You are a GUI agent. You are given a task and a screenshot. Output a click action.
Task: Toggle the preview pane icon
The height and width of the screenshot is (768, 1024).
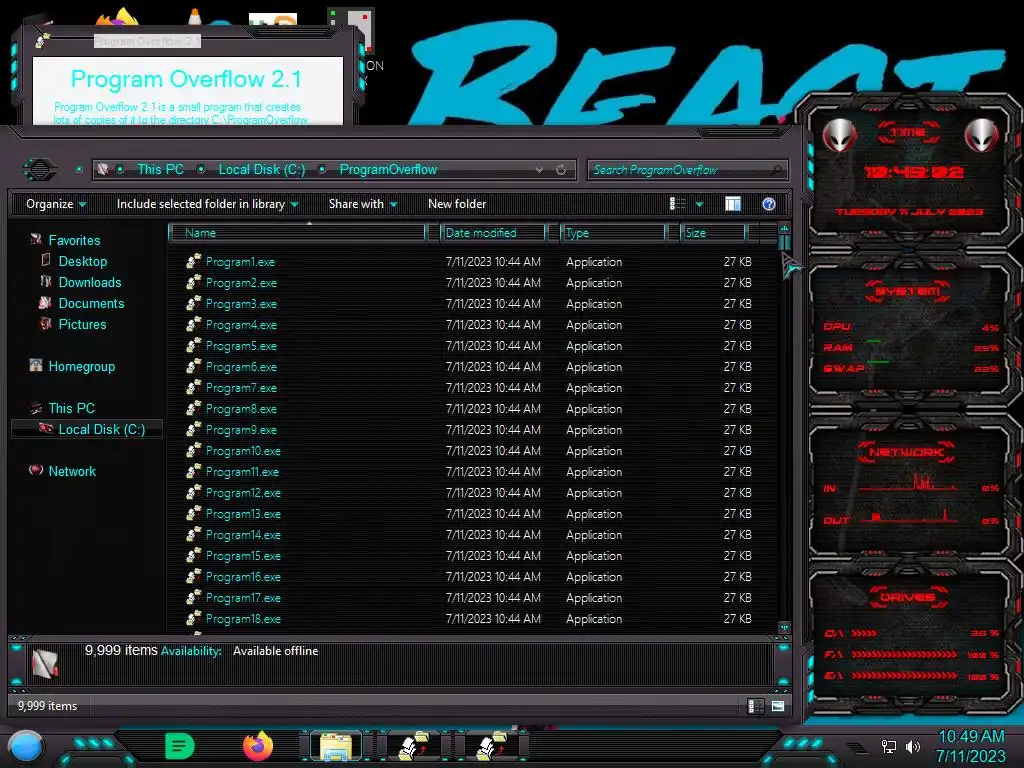tap(733, 204)
